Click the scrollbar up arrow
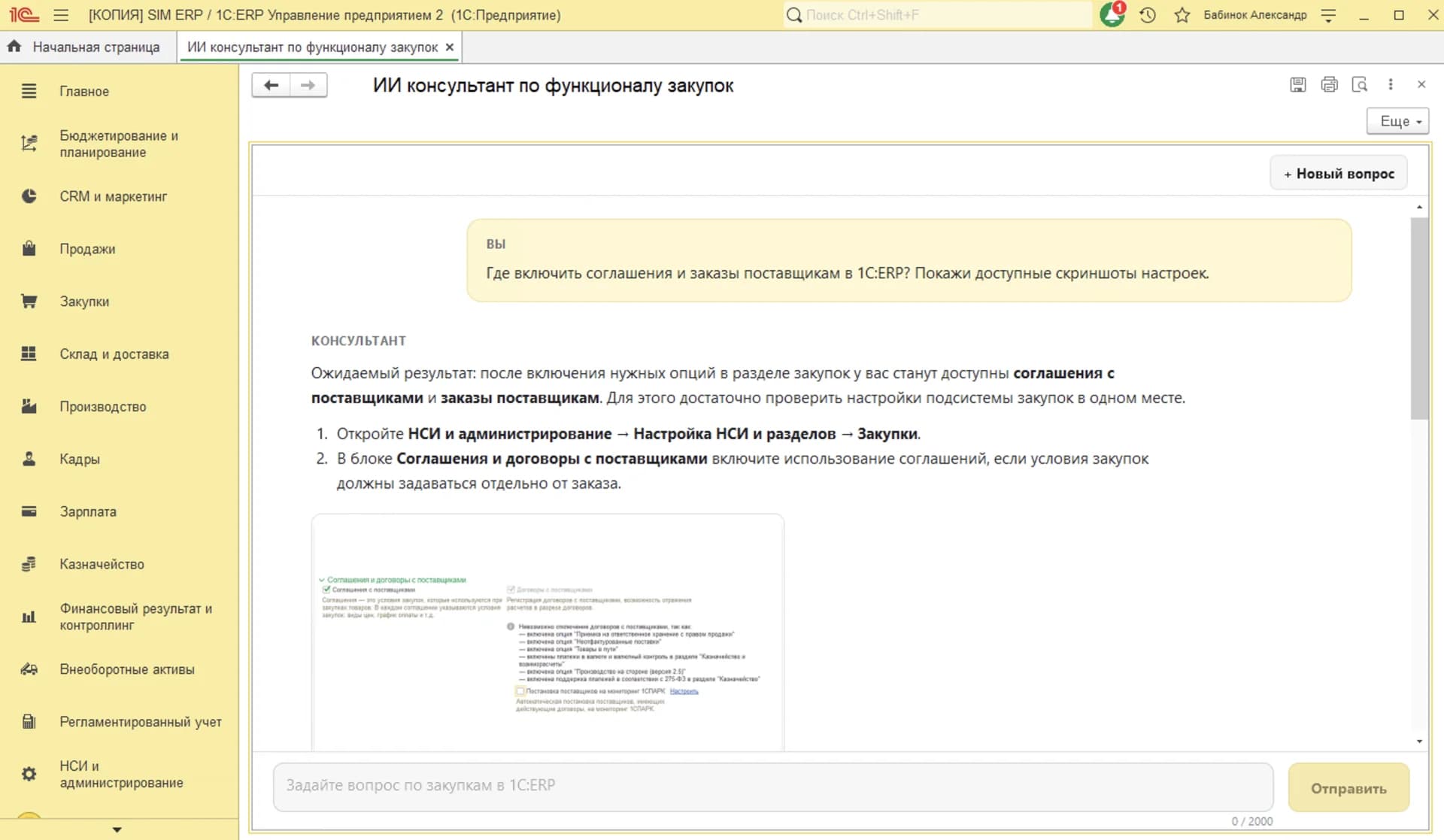 click(1419, 207)
